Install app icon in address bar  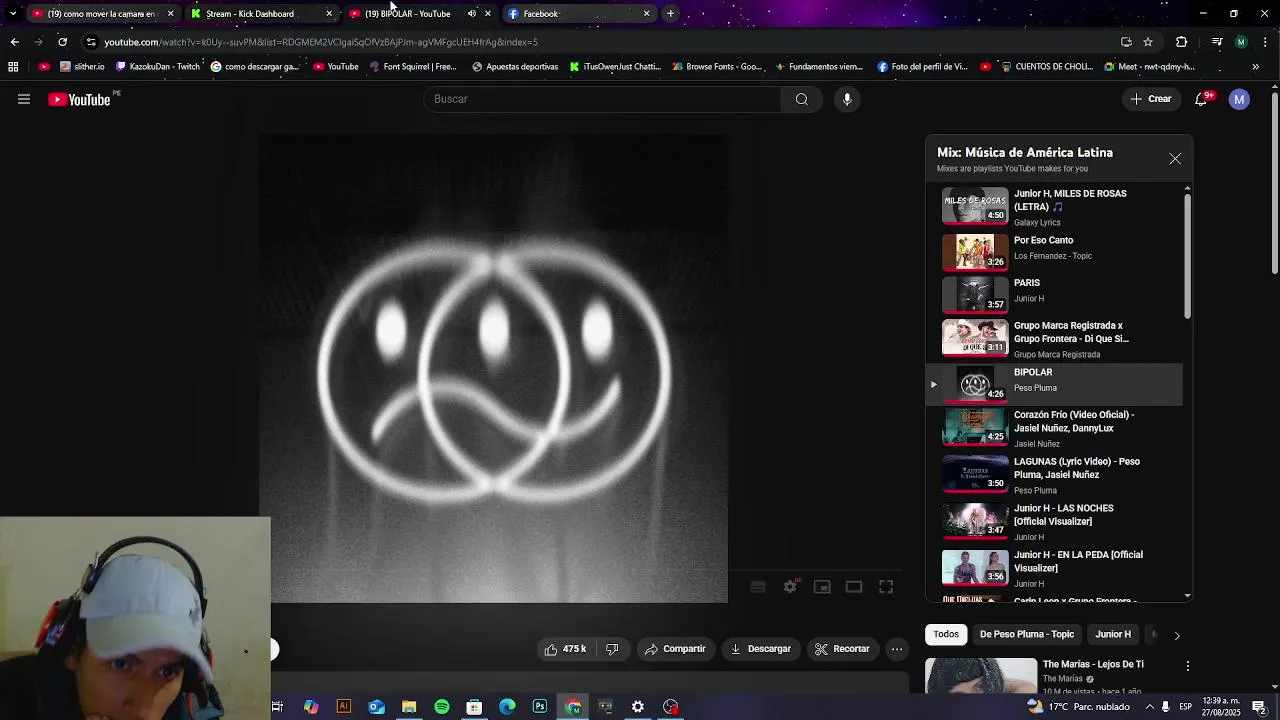(x=1126, y=42)
